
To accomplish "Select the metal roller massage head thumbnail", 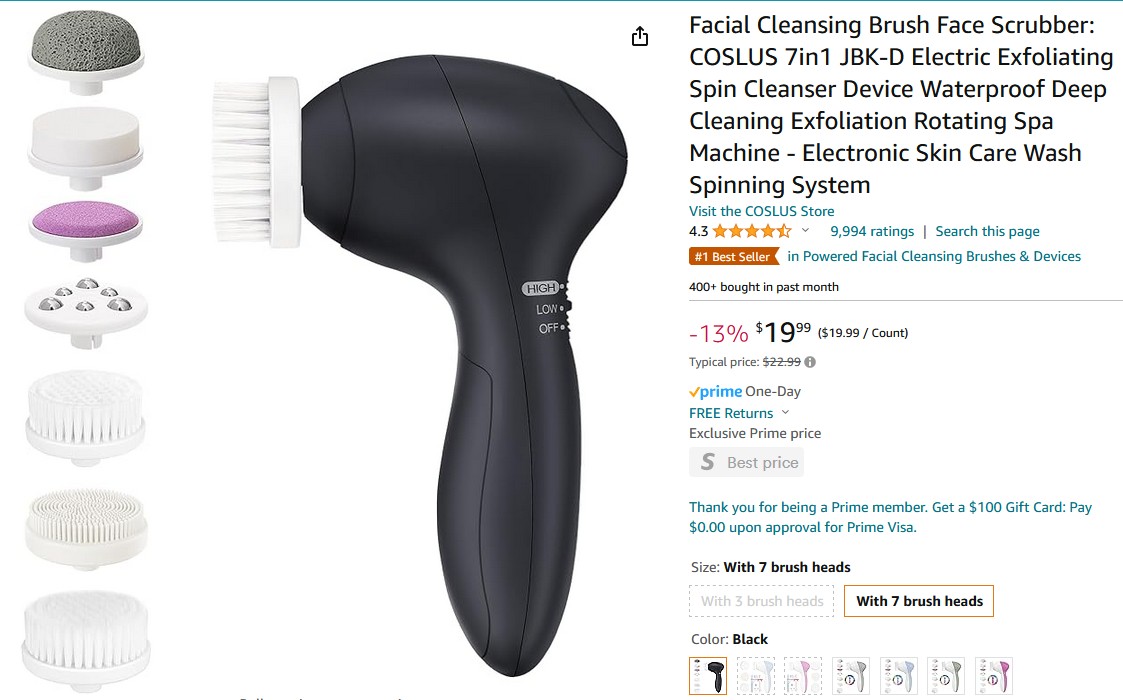I will 86,312.
